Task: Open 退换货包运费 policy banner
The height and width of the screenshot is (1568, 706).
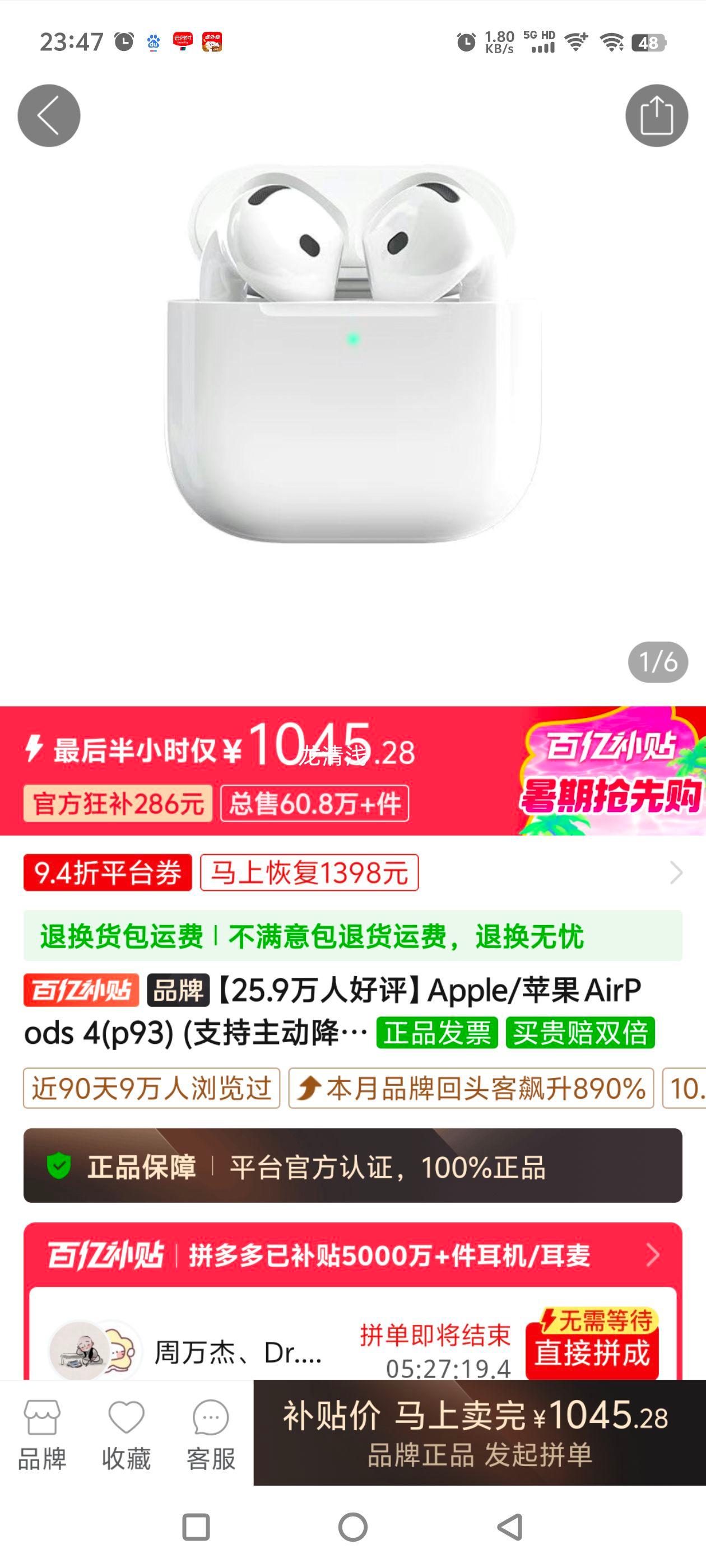Action: point(352,936)
